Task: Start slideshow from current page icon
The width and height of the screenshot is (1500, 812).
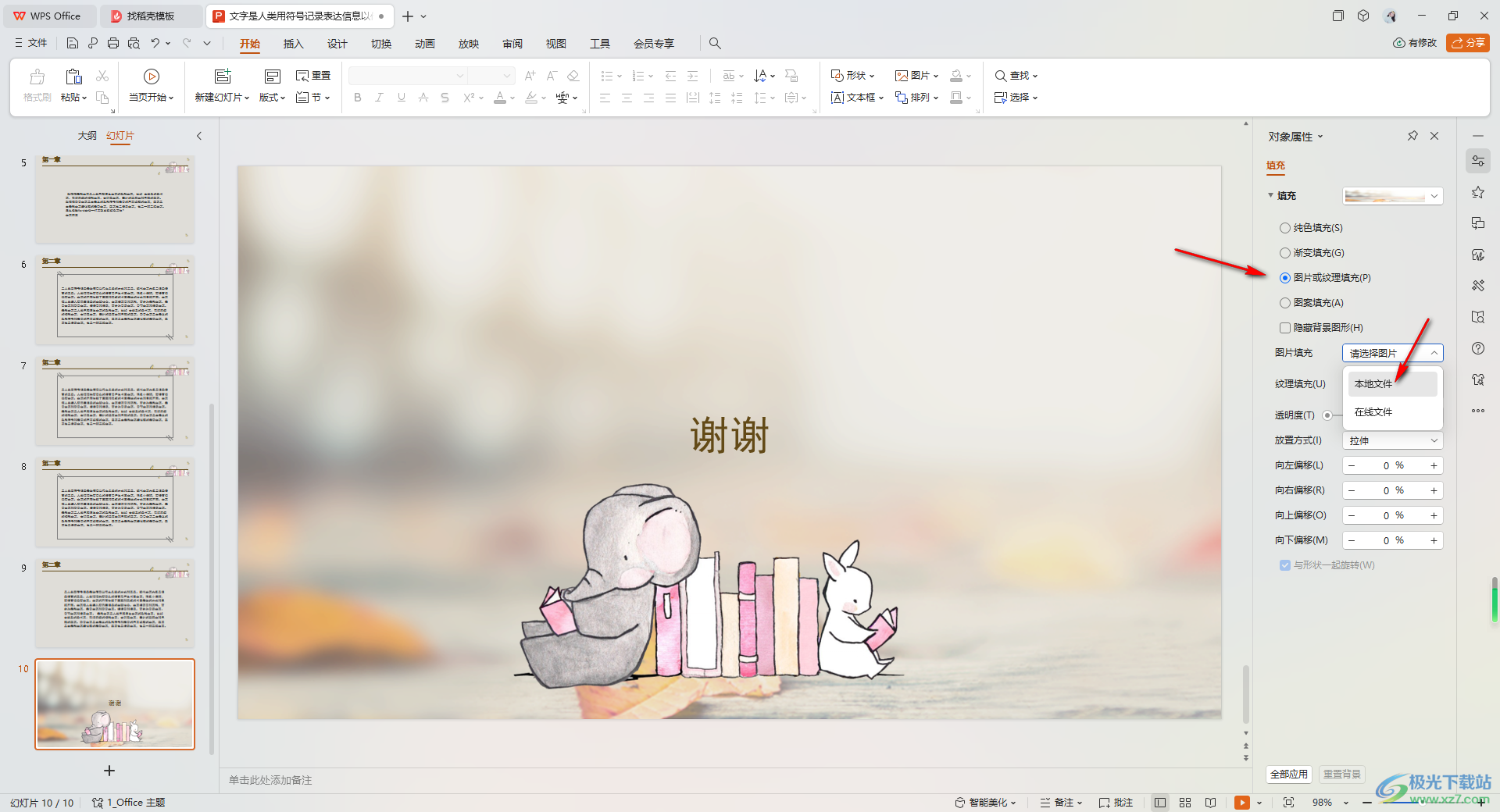Action: click(152, 77)
